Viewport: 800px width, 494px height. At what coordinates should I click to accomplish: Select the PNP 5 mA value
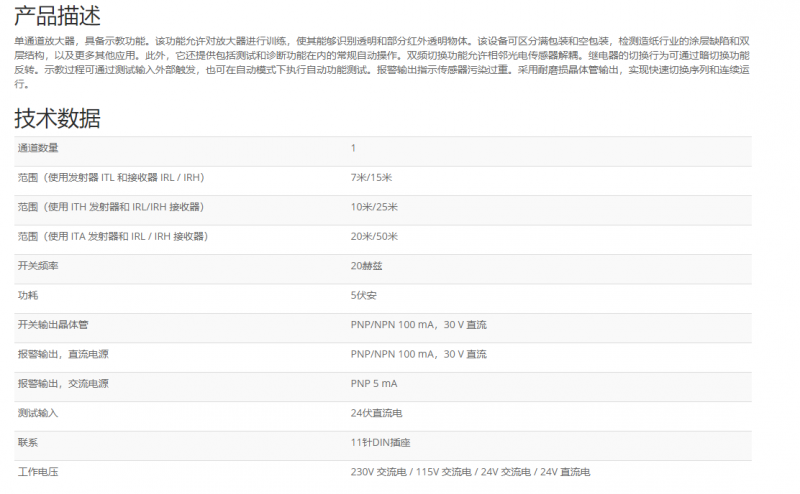pyautogui.click(x=374, y=384)
